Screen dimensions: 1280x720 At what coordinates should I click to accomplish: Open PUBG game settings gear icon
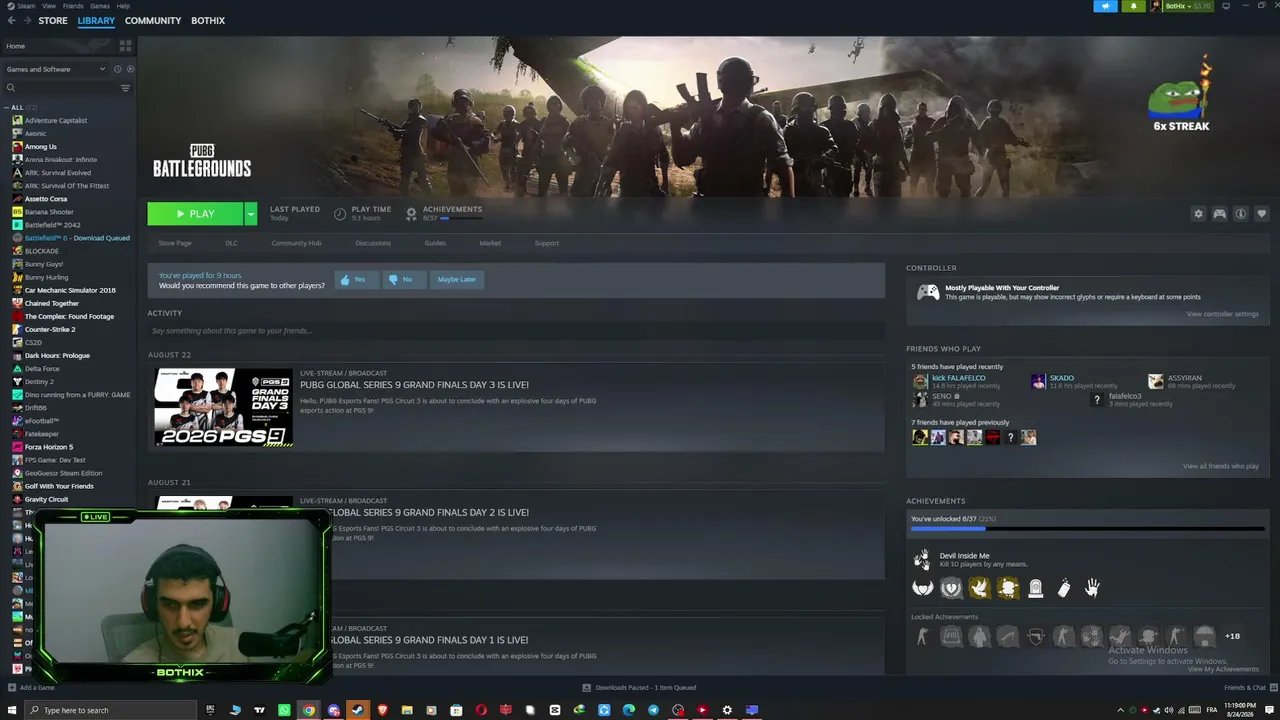point(1198,214)
